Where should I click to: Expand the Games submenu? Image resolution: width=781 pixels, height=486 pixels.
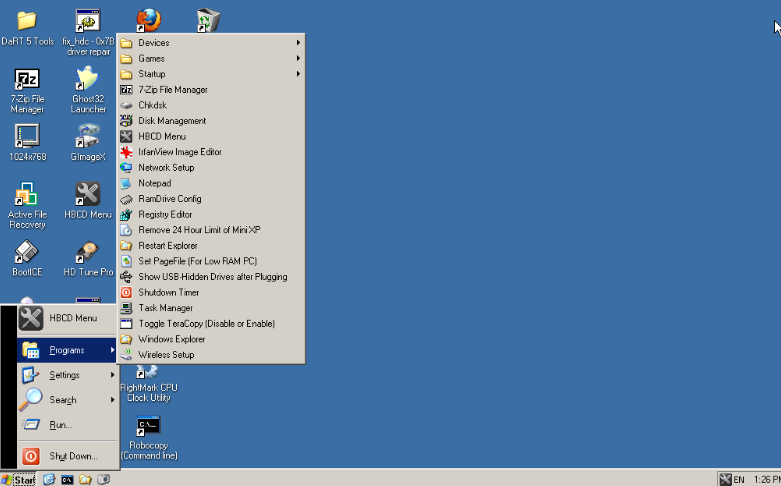211,58
